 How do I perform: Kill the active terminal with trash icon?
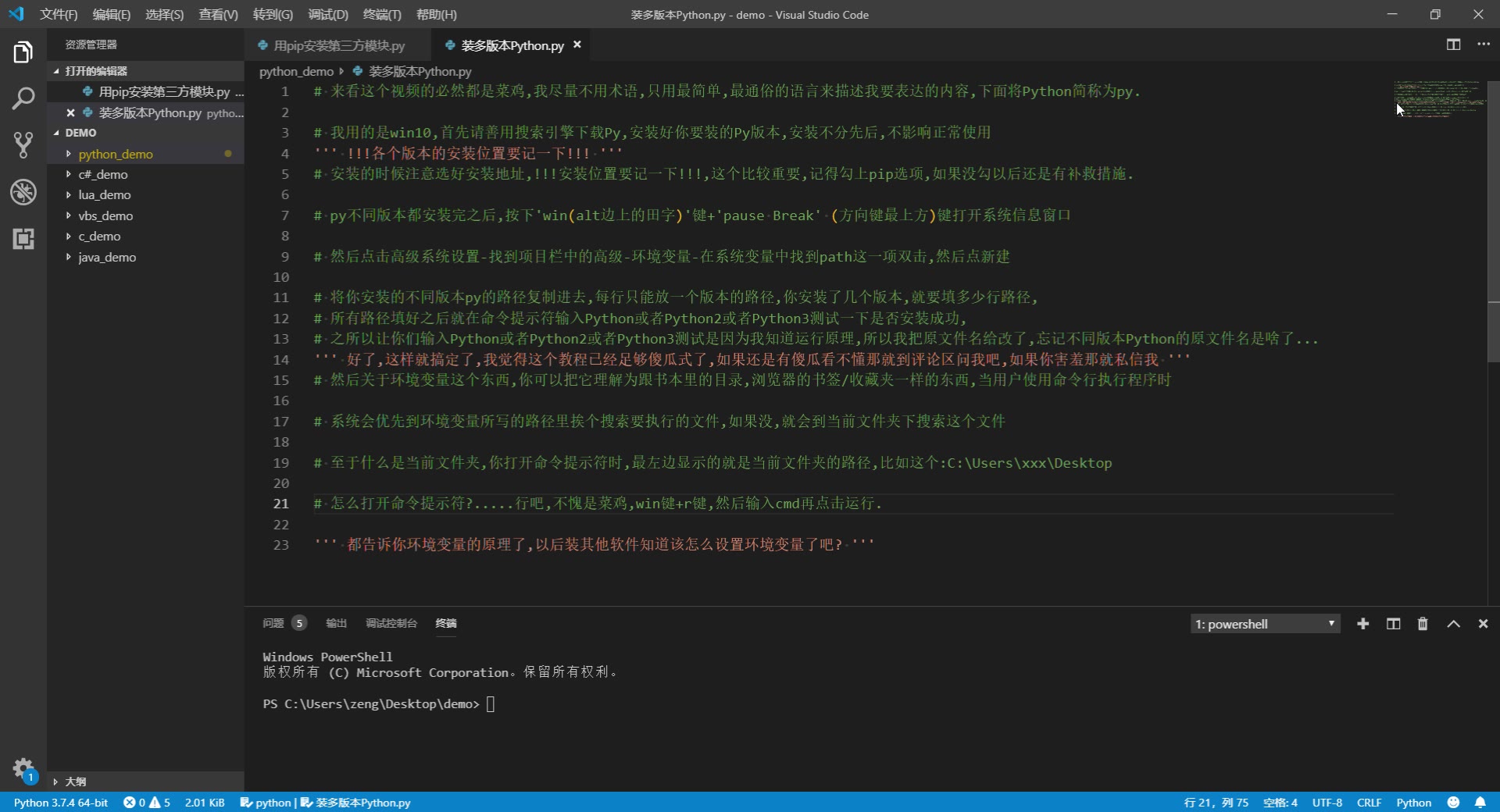pos(1422,623)
